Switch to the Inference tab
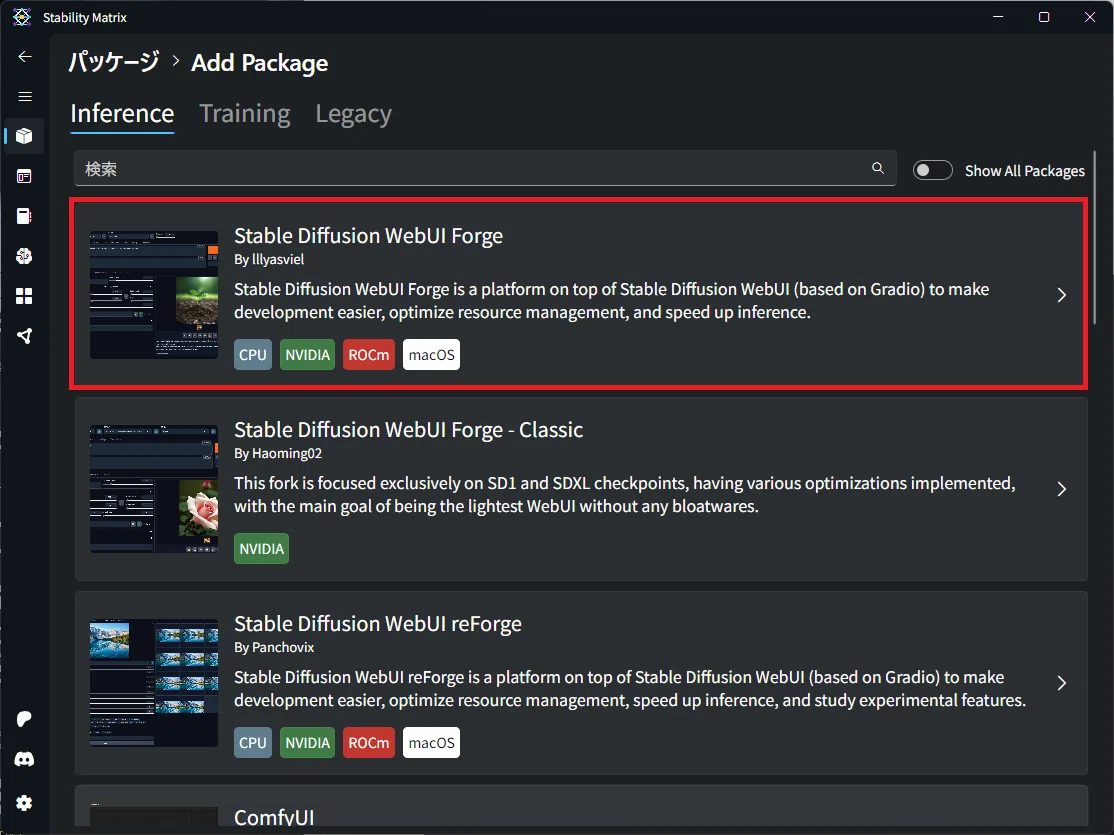The height and width of the screenshot is (835, 1114). coord(122,114)
